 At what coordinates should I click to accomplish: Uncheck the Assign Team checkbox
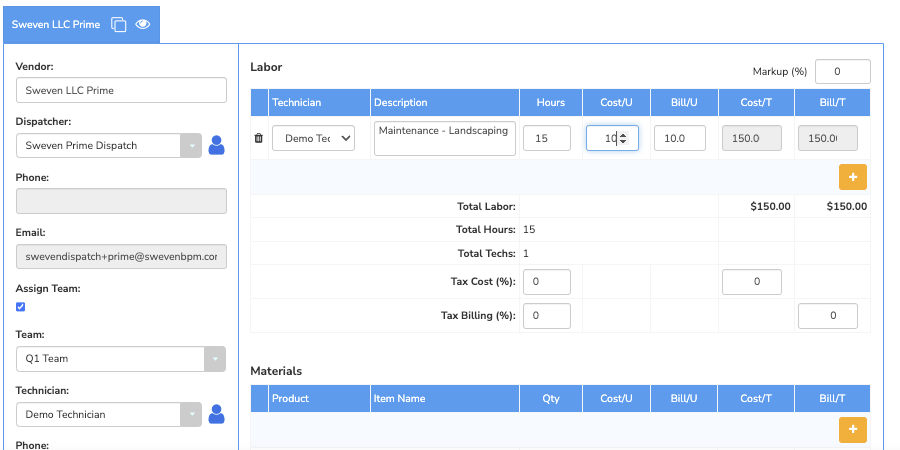click(21, 307)
